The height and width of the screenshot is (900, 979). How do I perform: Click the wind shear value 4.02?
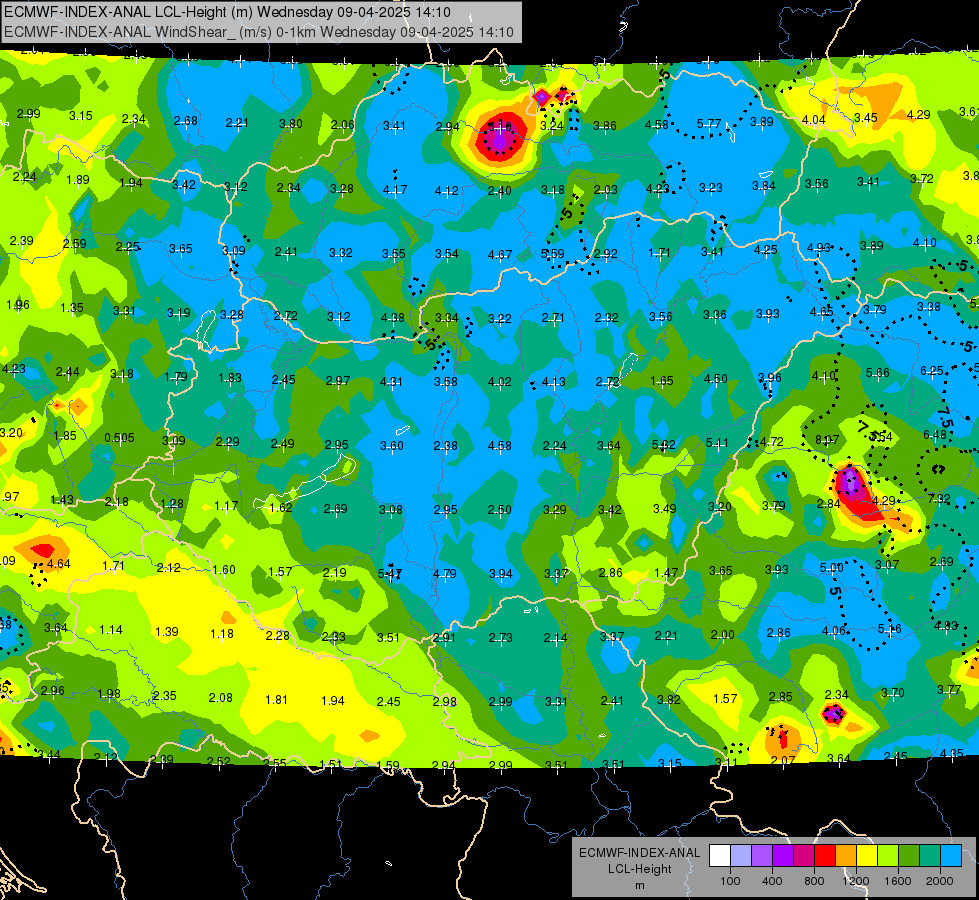coord(499,381)
